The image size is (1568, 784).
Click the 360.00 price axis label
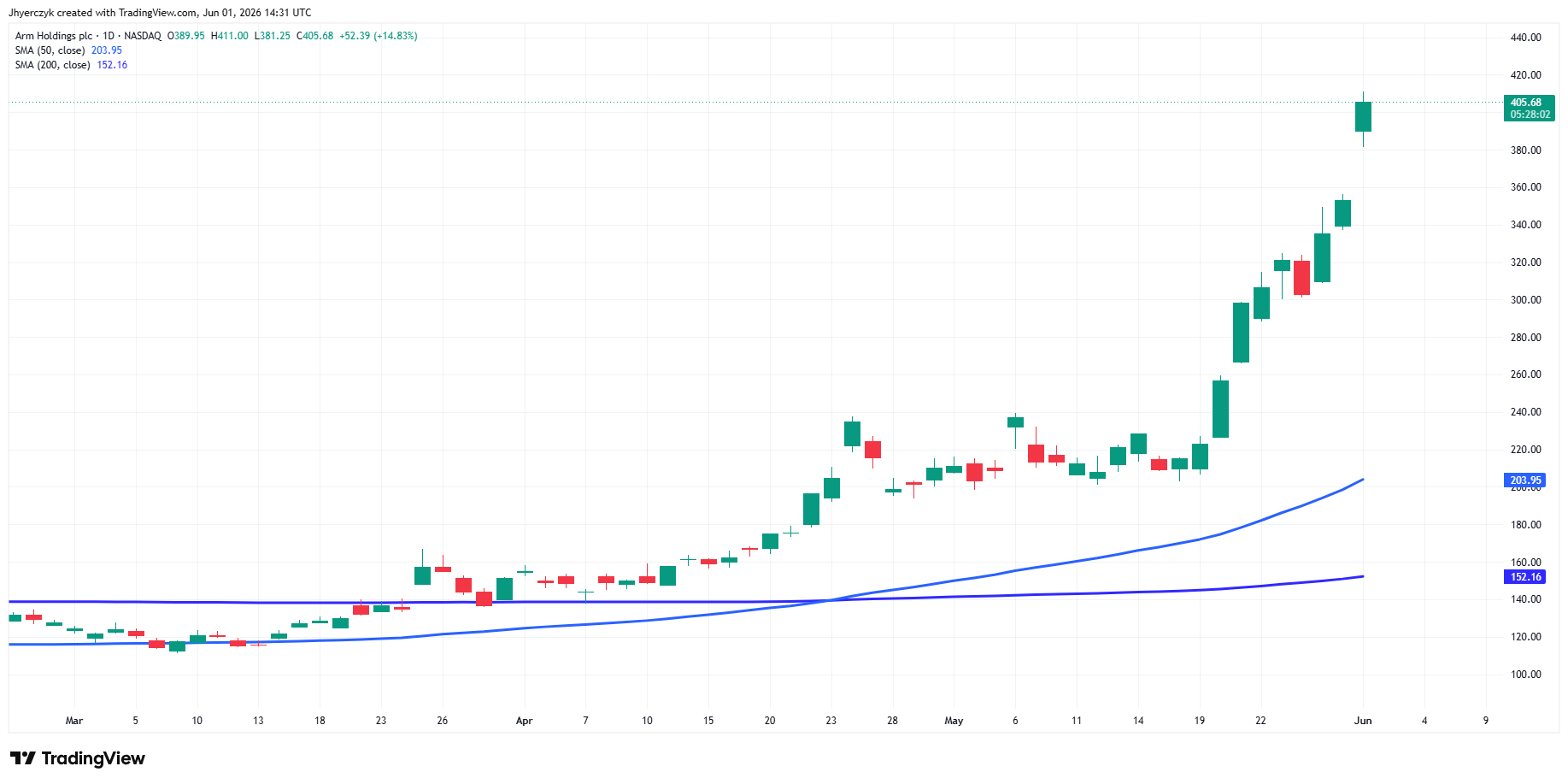1525,187
